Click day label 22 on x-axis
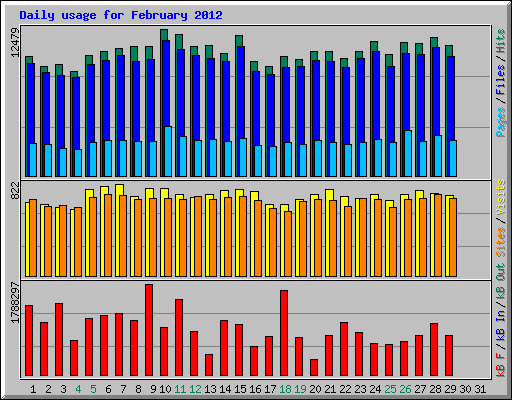This screenshot has width=512, height=400. pyautogui.click(x=345, y=389)
